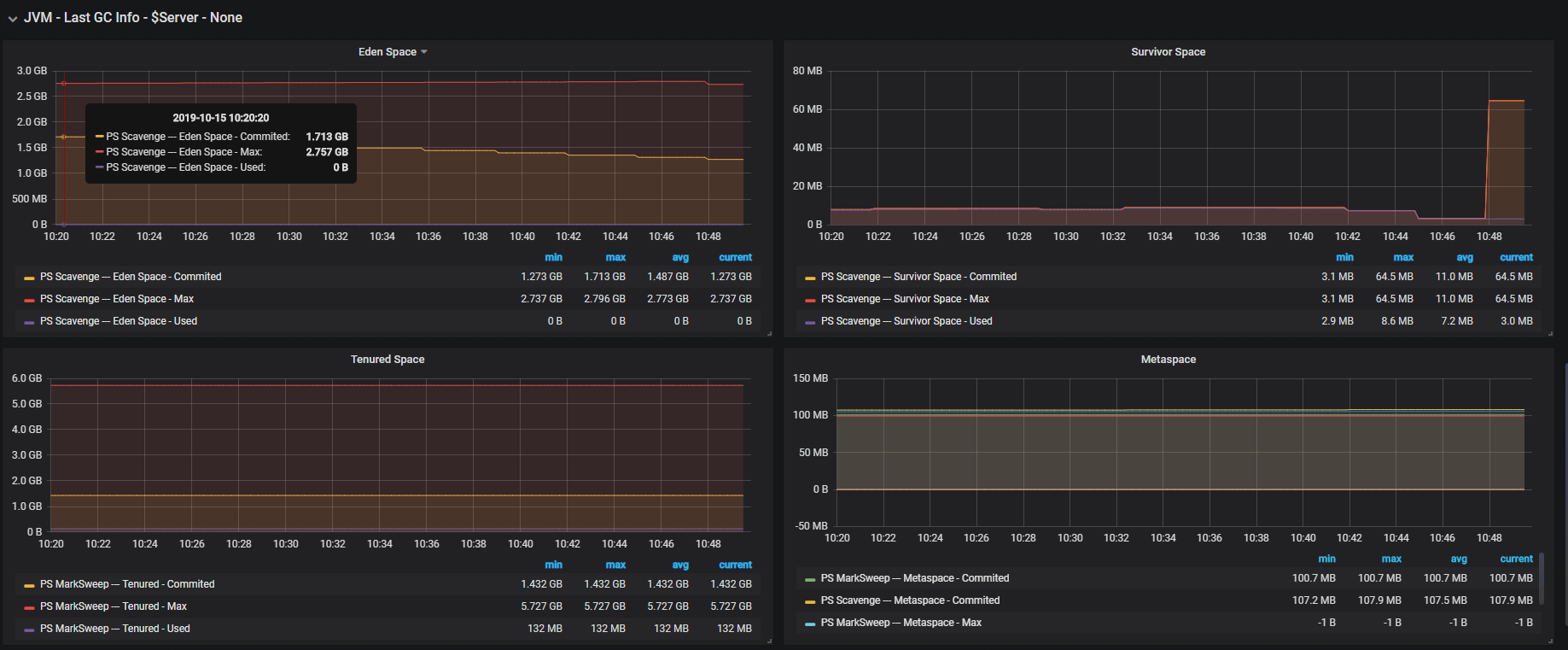Sort Metaspace legend by avg column
The height and width of the screenshot is (650, 1568).
point(1459,559)
